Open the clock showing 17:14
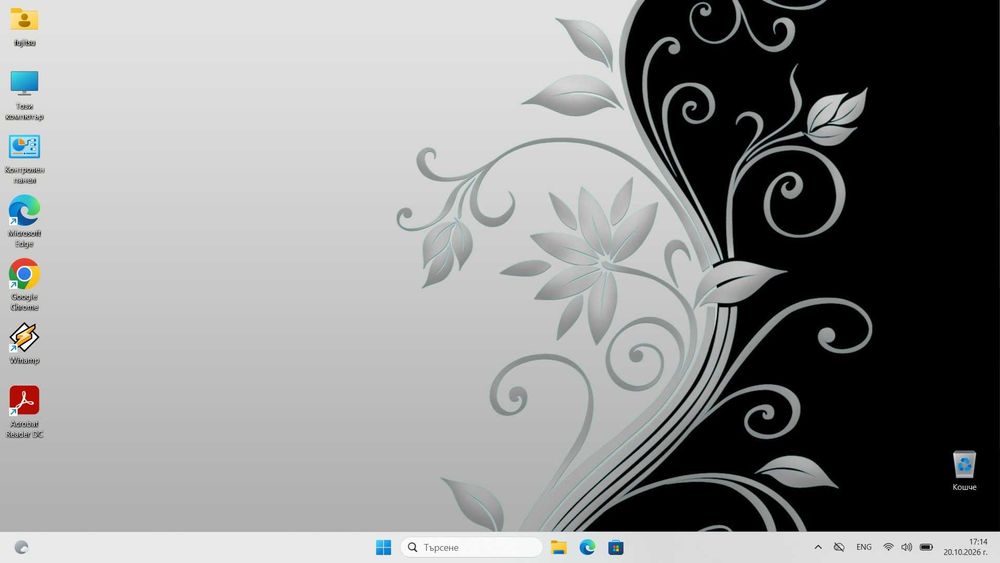 tap(966, 547)
